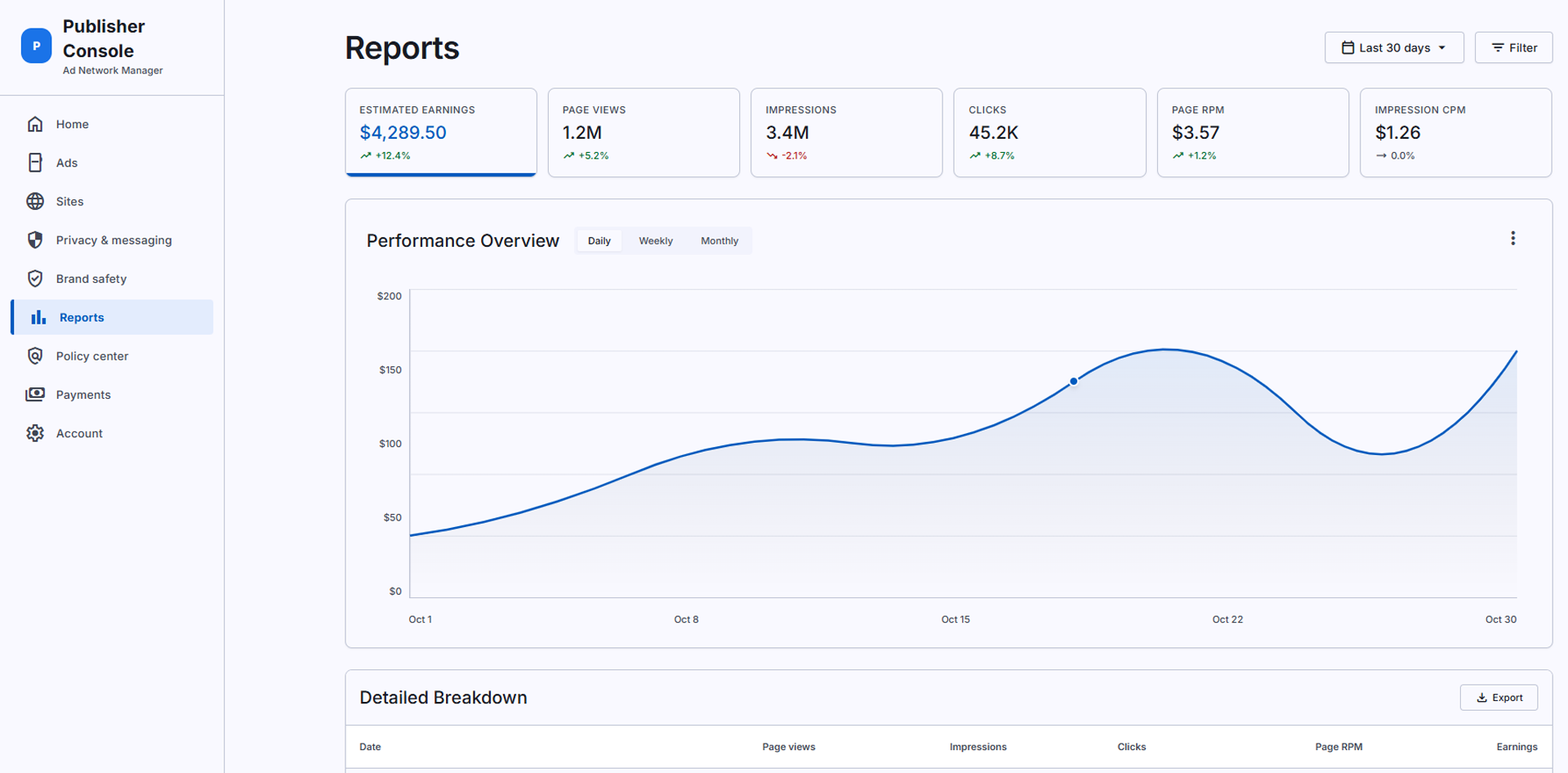Click the Account gear icon
1568x773 pixels.
pos(35,433)
